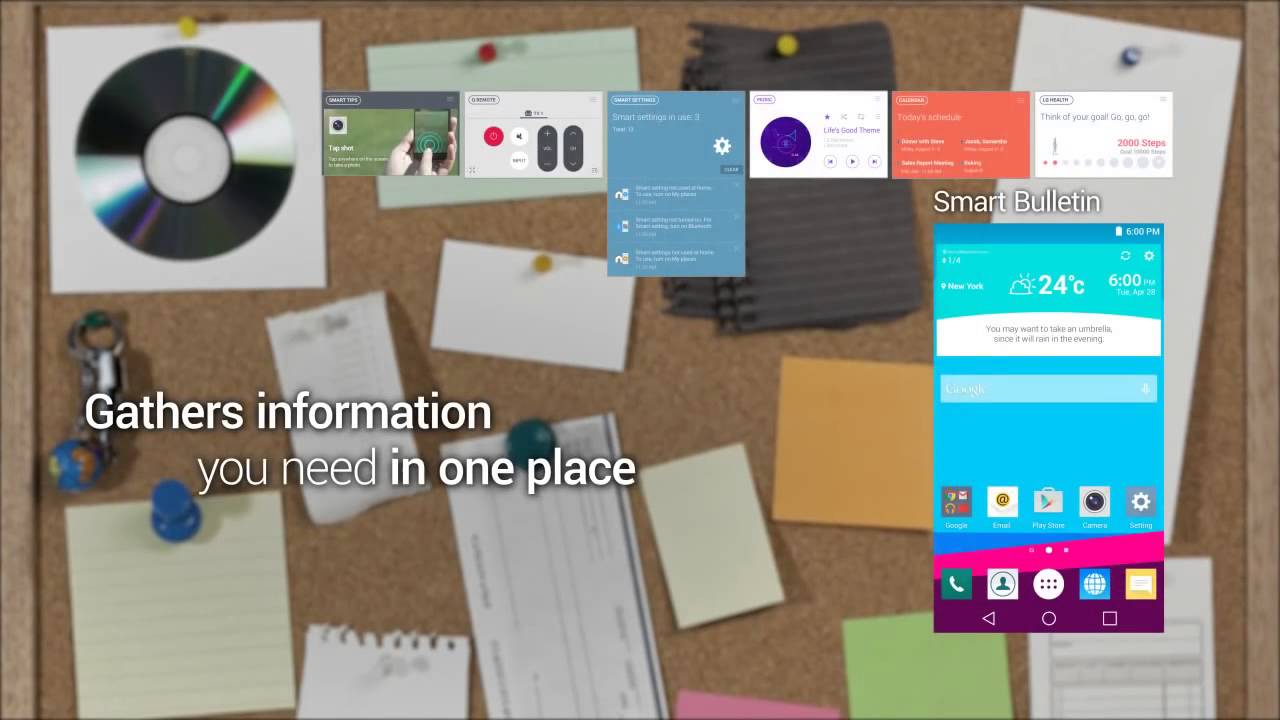
Task: Tap the New York location label
Action: point(961,286)
